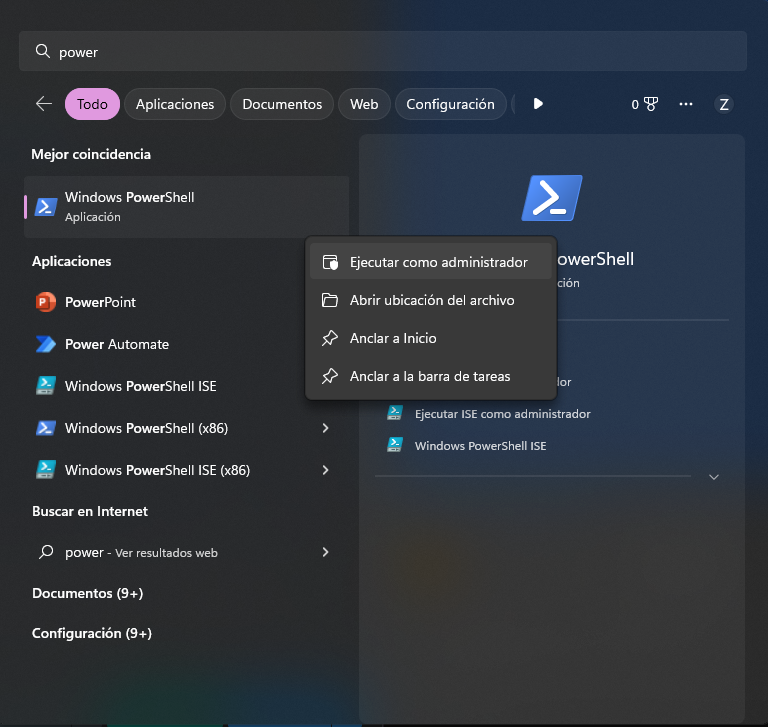Click the search icon beside 'power' web result
Image resolution: width=768 pixels, height=727 pixels.
coord(46,552)
